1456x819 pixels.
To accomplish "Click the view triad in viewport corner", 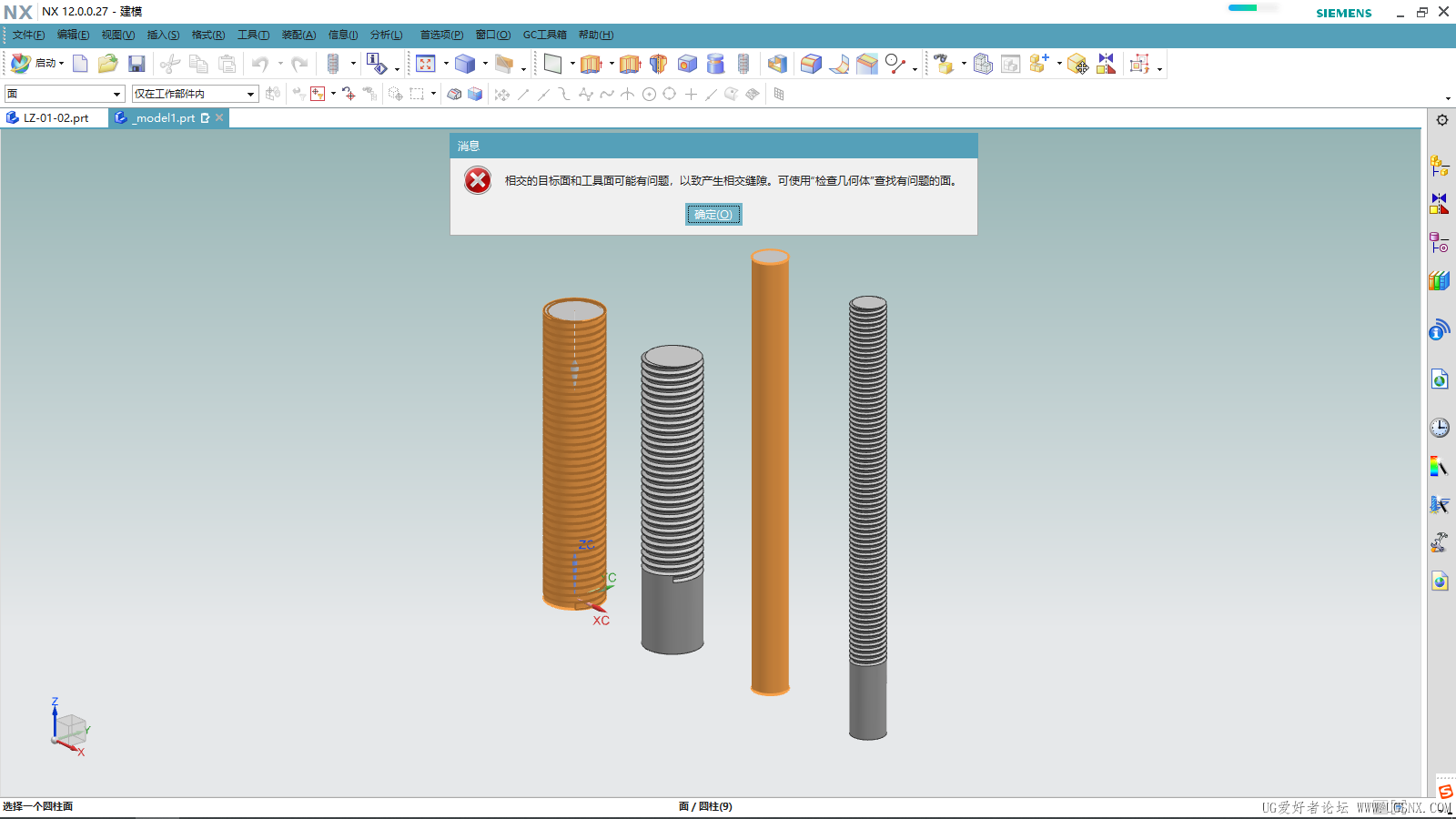I will coord(69,727).
